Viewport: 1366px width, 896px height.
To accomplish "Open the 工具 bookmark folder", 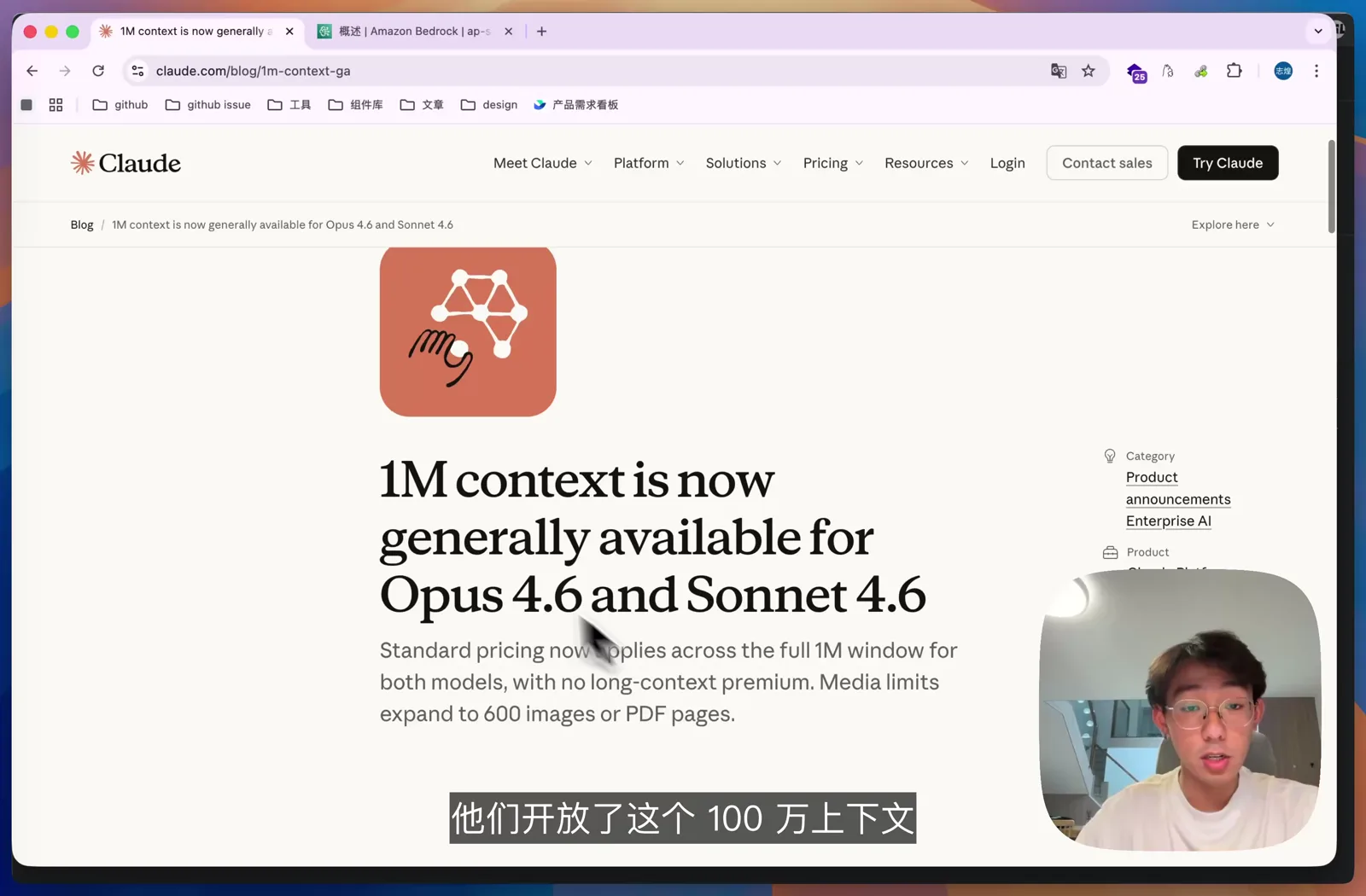I will 289,105.
